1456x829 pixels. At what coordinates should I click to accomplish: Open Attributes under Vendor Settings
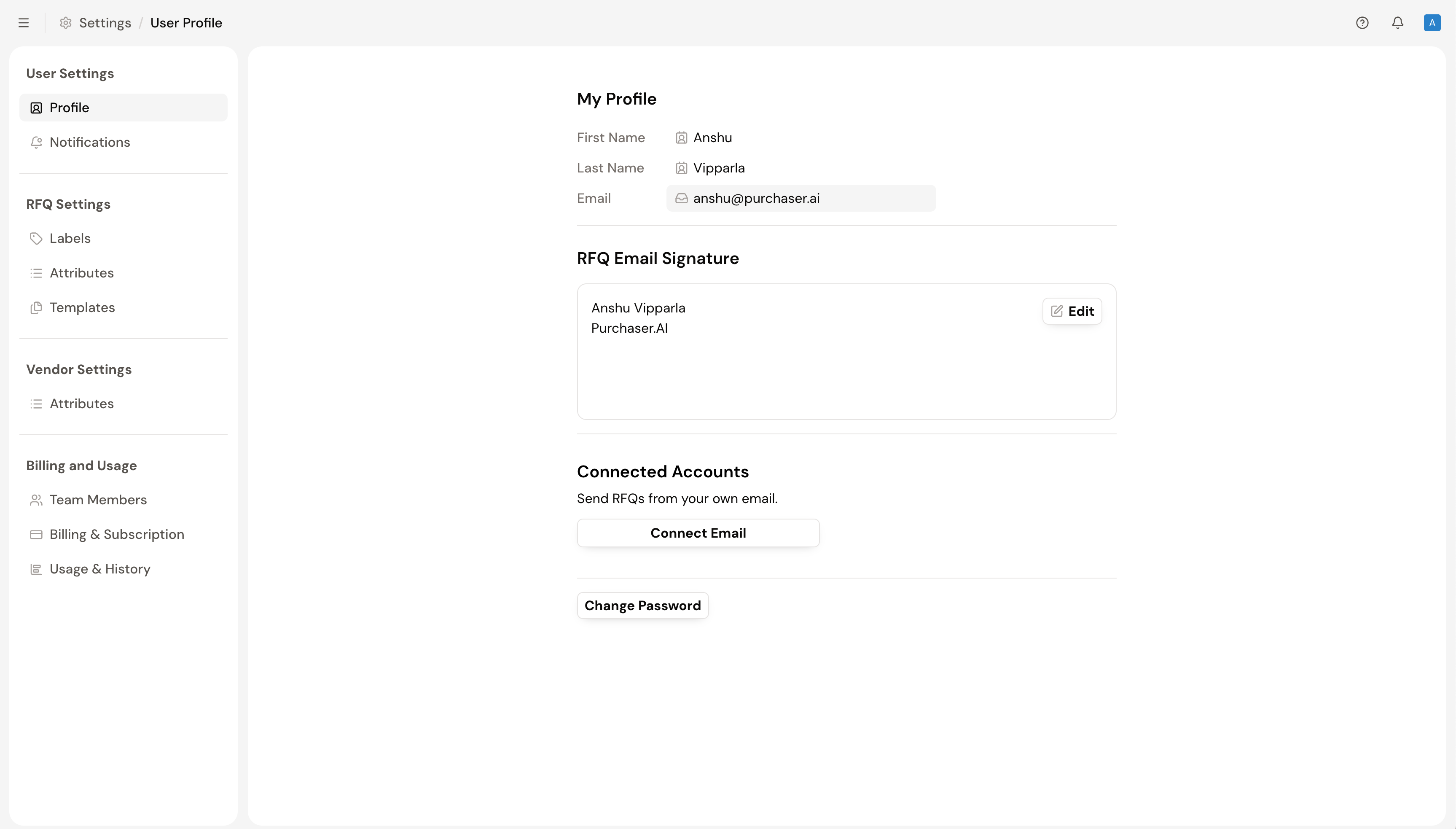click(x=81, y=404)
